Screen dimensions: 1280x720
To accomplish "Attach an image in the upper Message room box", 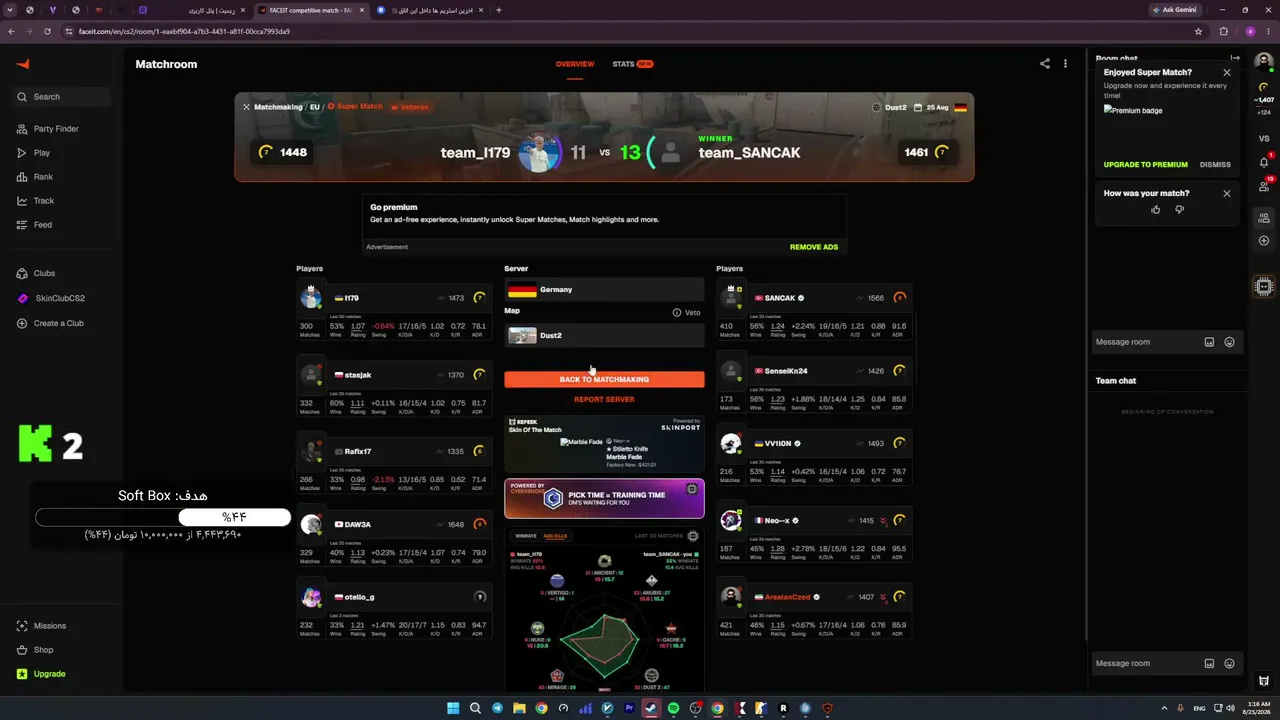I will tap(1209, 342).
